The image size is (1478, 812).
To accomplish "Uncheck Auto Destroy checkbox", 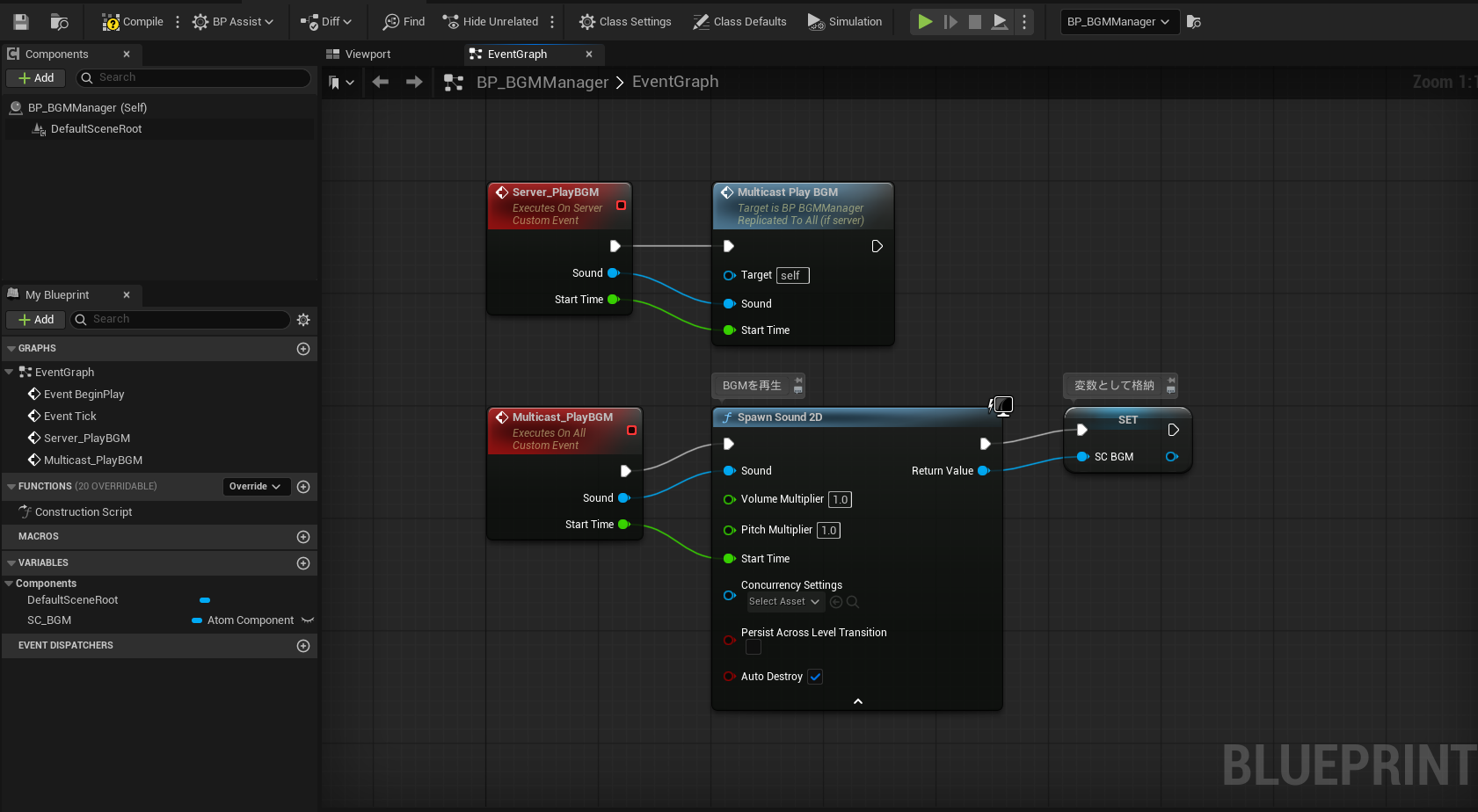I will pyautogui.click(x=815, y=677).
